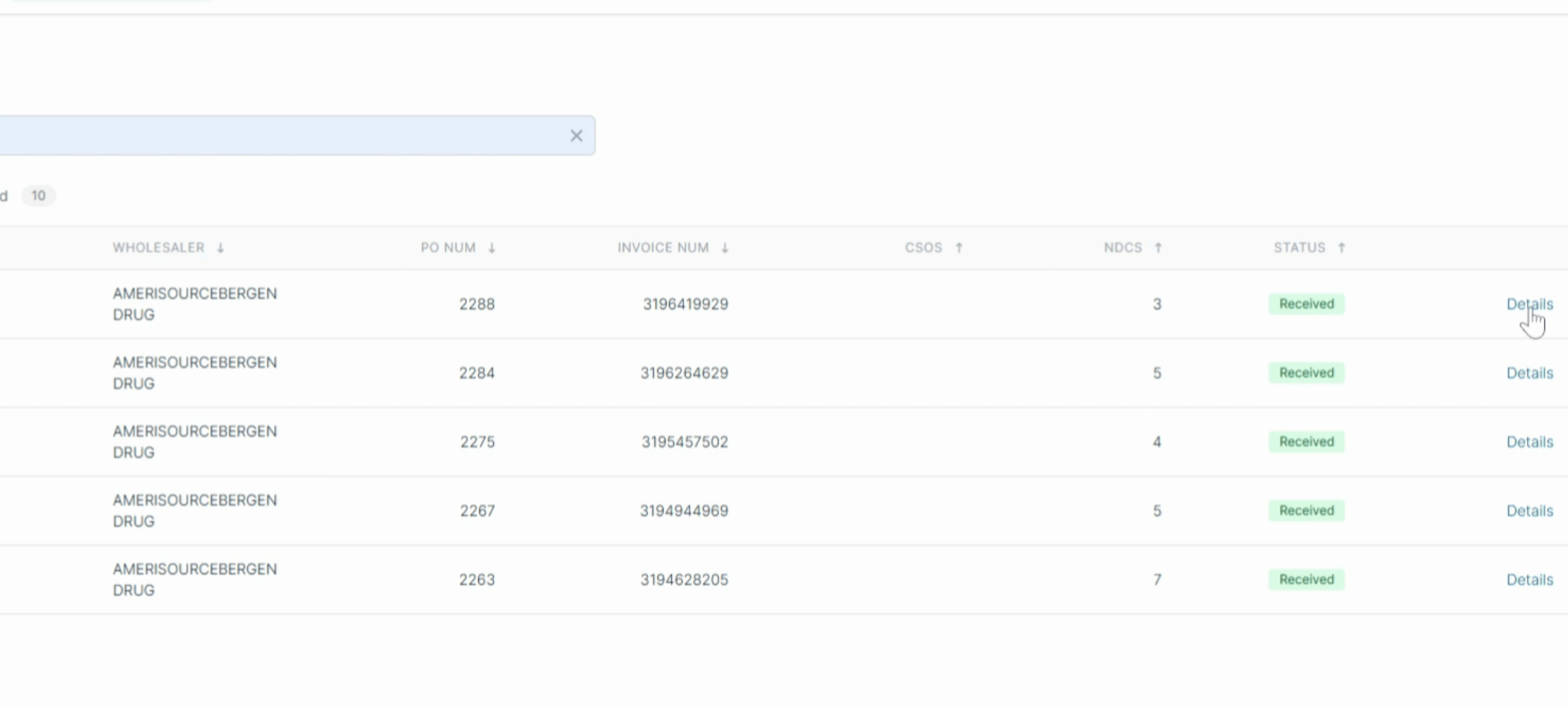Click Received status badge for PO 2263
The width and height of the screenshot is (1568, 707).
click(1307, 579)
